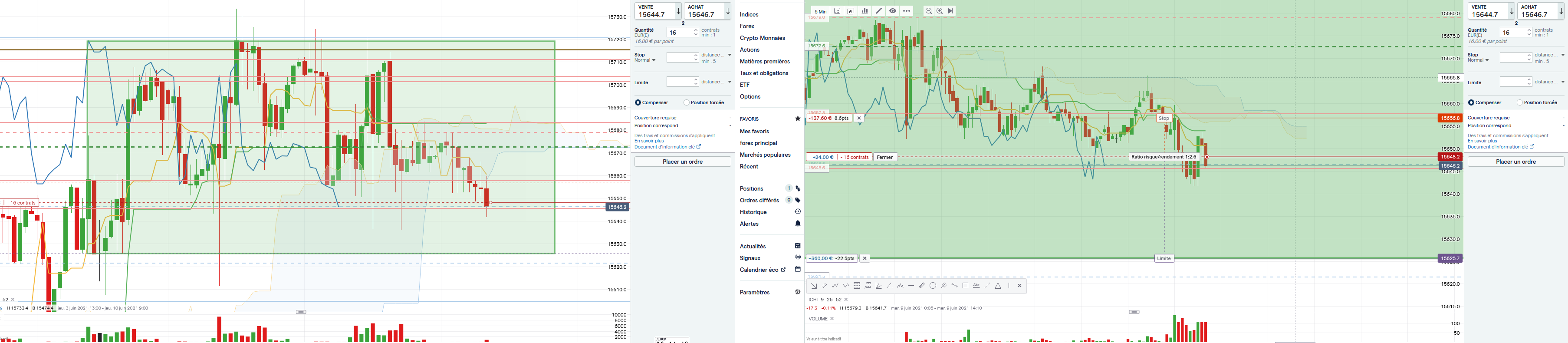Open the indicators bar chart icon

865,11
